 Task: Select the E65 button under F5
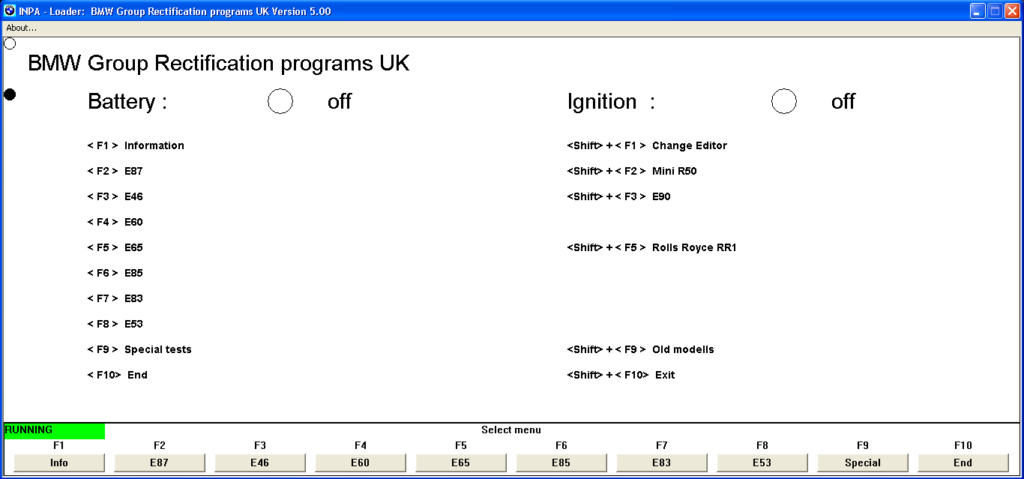pyautogui.click(x=462, y=463)
